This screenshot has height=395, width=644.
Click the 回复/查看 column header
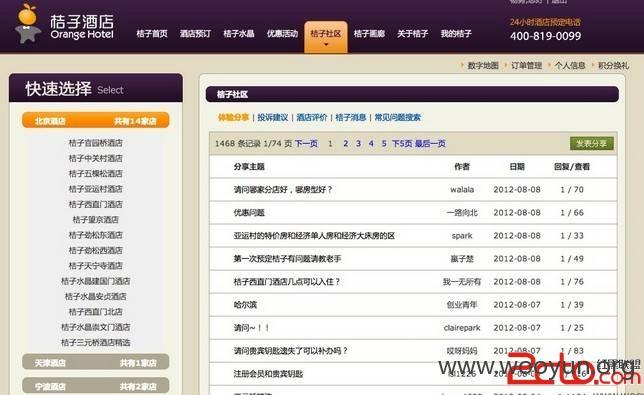click(572, 167)
